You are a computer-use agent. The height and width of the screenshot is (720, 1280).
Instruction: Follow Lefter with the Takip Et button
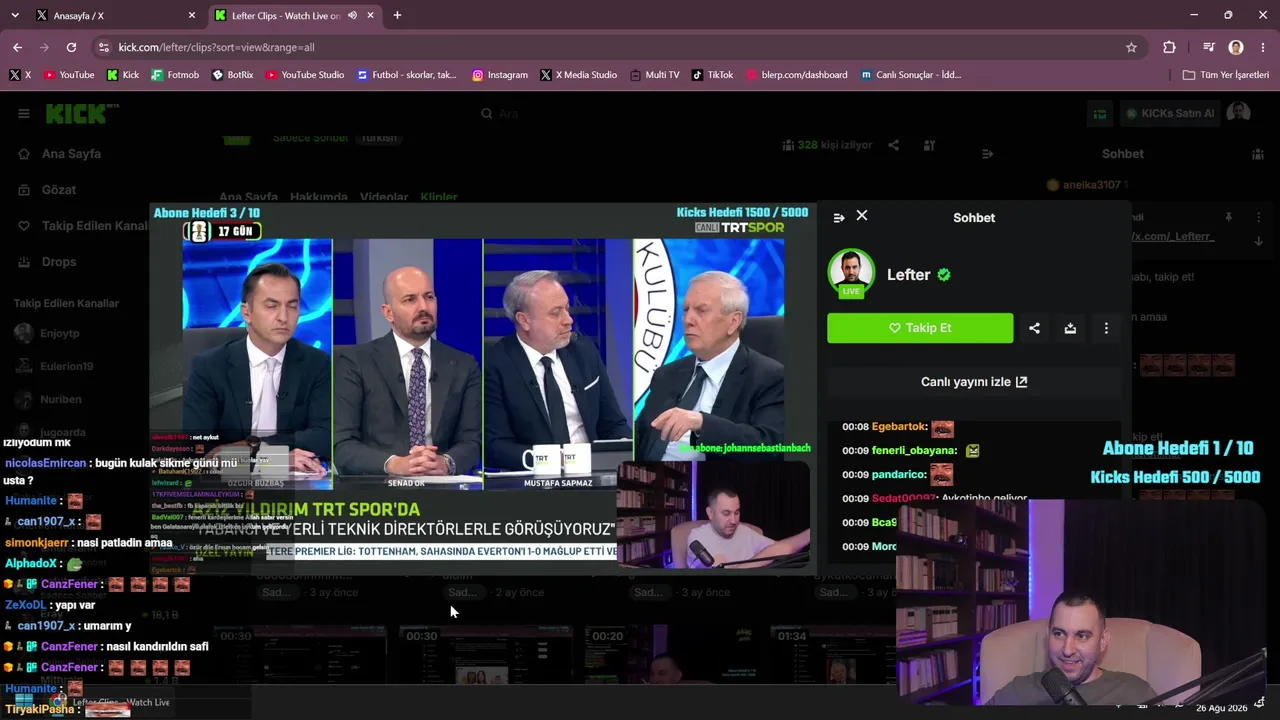[920, 328]
